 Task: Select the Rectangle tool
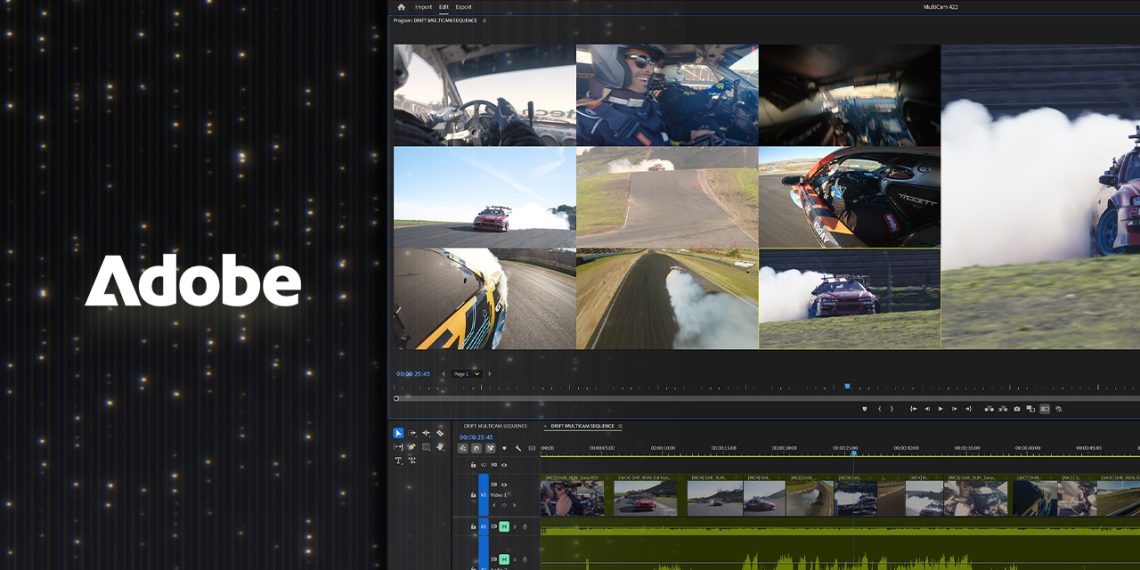click(426, 447)
